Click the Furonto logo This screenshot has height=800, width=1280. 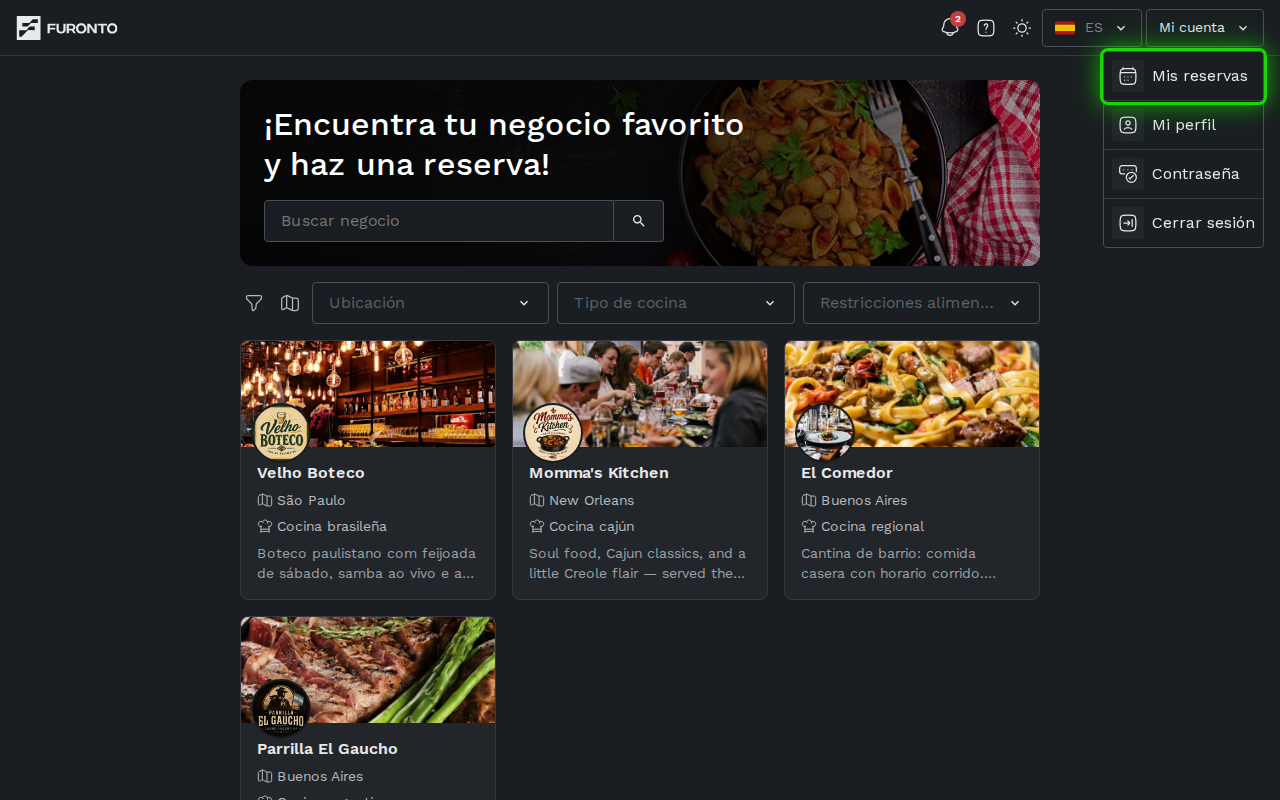coord(67,28)
